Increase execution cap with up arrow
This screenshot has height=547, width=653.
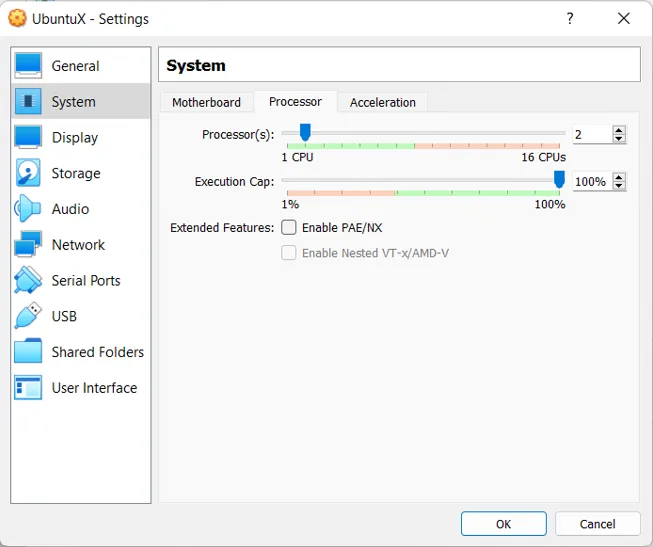coord(619,177)
